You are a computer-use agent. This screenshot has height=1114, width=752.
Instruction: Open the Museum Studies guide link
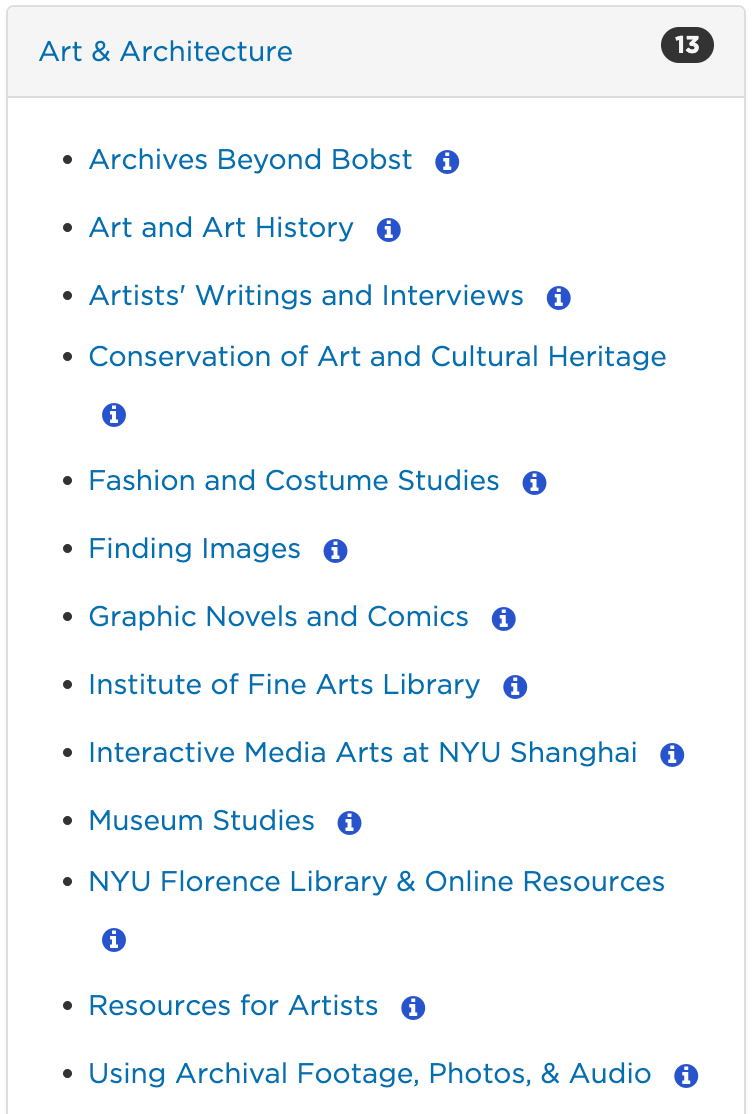point(201,821)
